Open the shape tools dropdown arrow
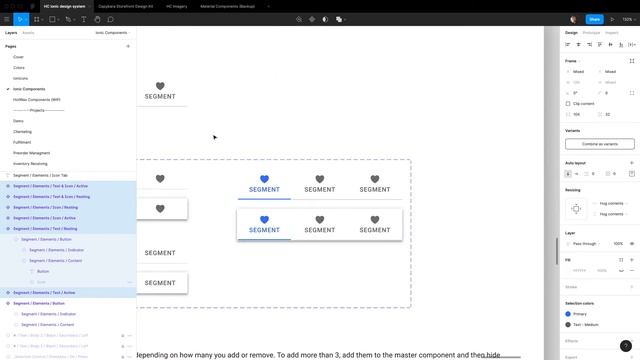This screenshot has height=360, width=640. coord(58,19)
